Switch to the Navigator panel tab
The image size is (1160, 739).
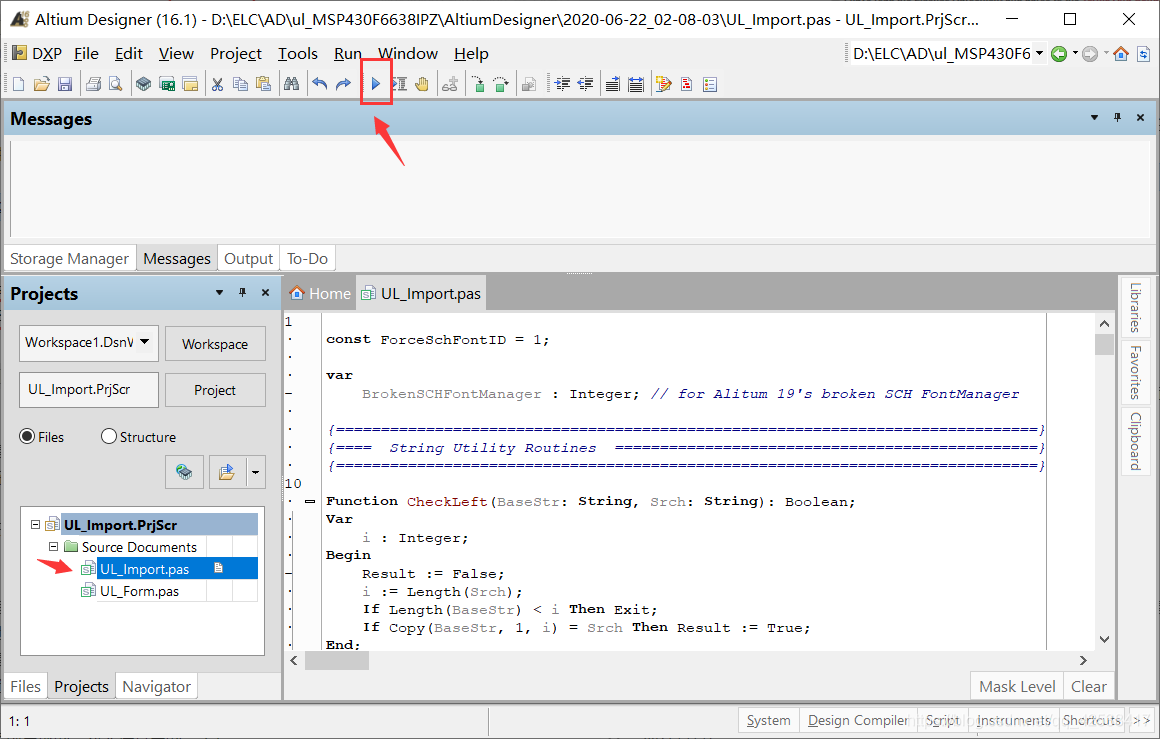pos(156,686)
